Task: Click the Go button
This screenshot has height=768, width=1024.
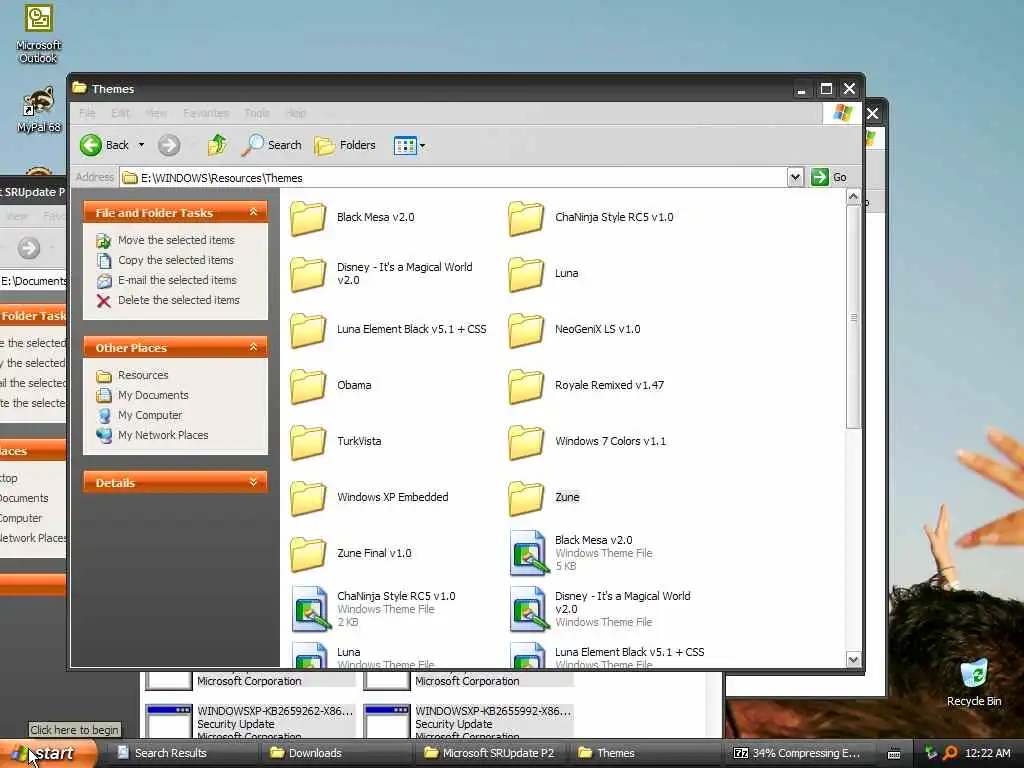Action: coord(829,177)
